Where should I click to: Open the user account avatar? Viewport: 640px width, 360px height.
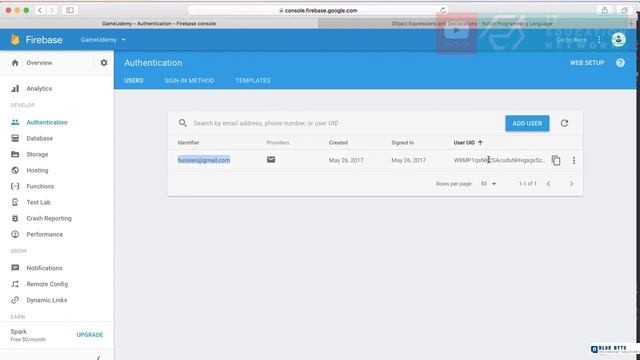tap(619, 40)
